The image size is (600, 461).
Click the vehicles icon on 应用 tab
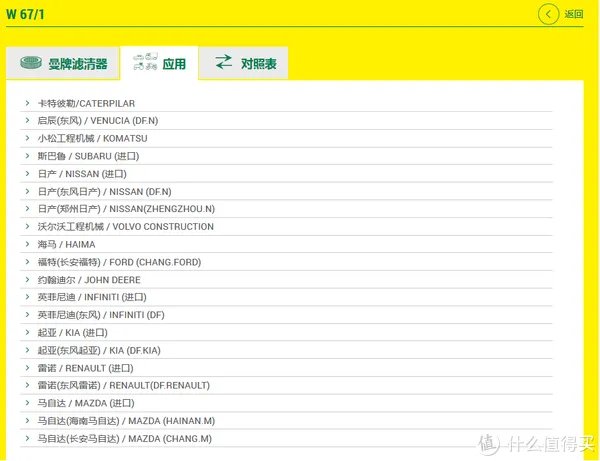click(146, 63)
